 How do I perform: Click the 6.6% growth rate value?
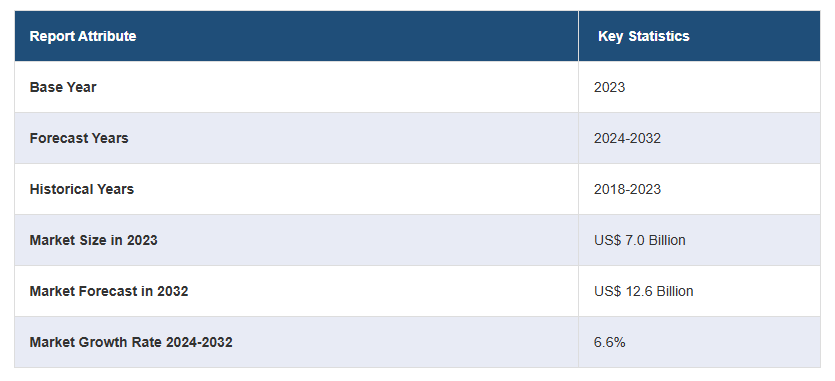pyautogui.click(x=609, y=342)
